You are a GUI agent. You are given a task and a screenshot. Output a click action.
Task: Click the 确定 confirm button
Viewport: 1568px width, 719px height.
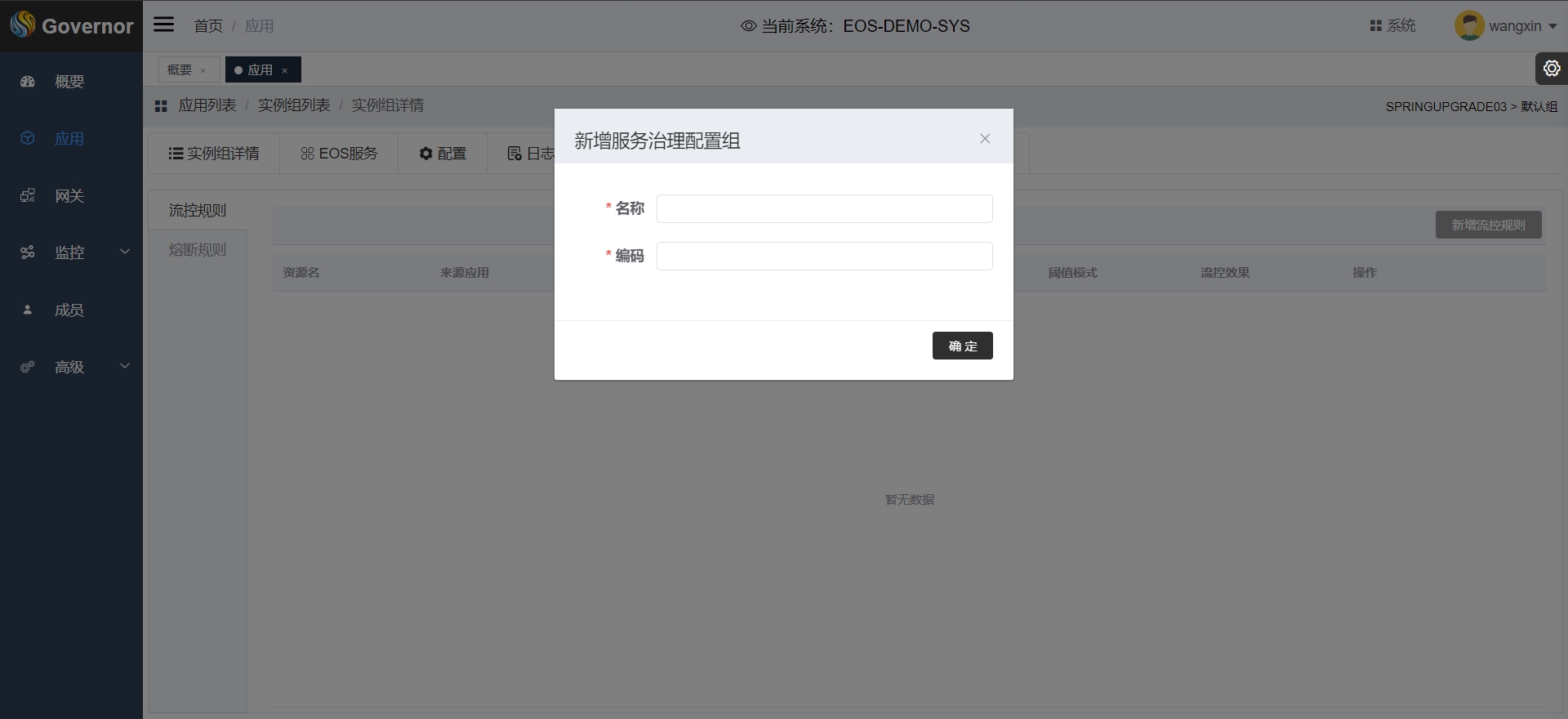point(962,346)
